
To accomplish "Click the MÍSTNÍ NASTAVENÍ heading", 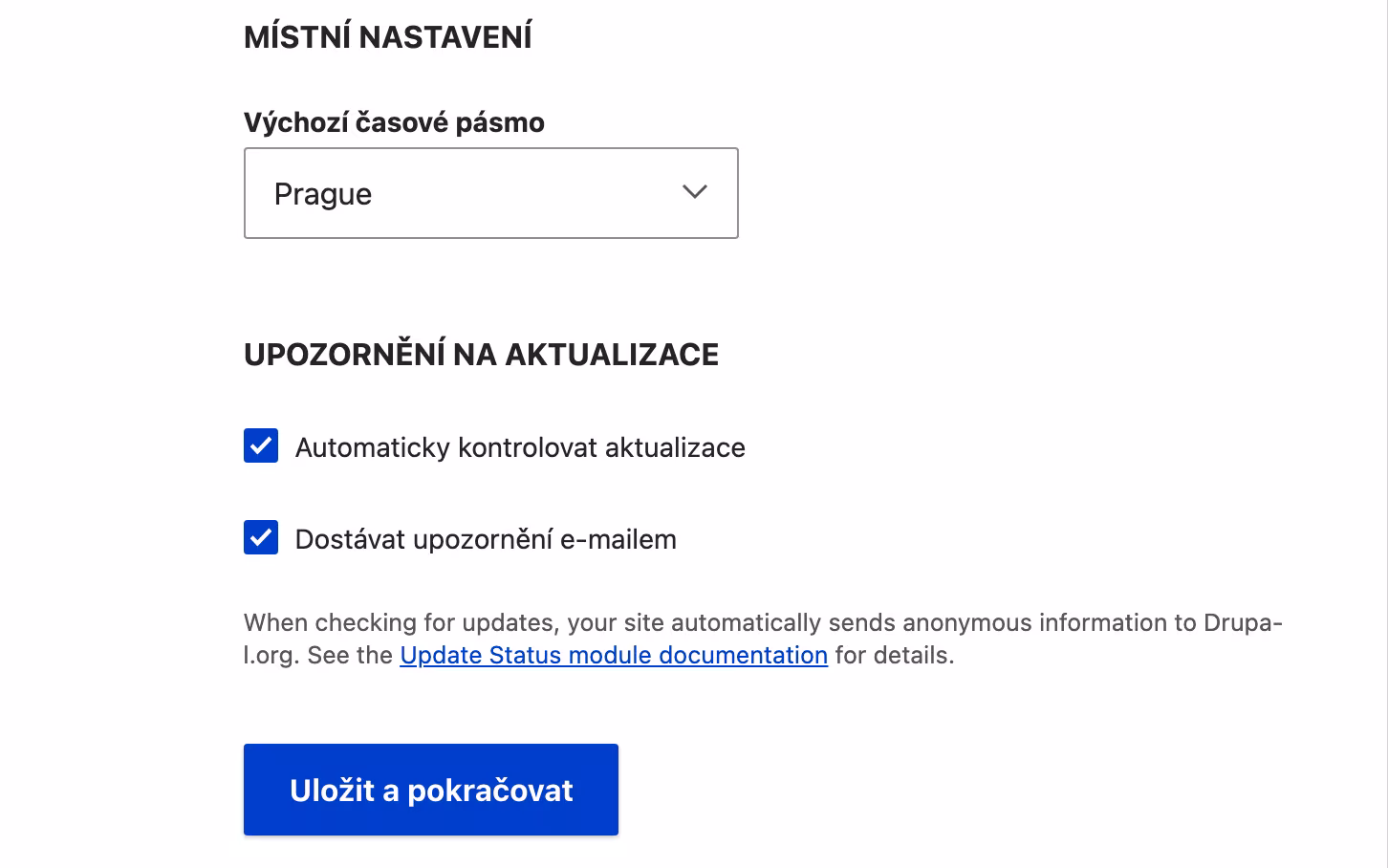I will pos(388,37).
